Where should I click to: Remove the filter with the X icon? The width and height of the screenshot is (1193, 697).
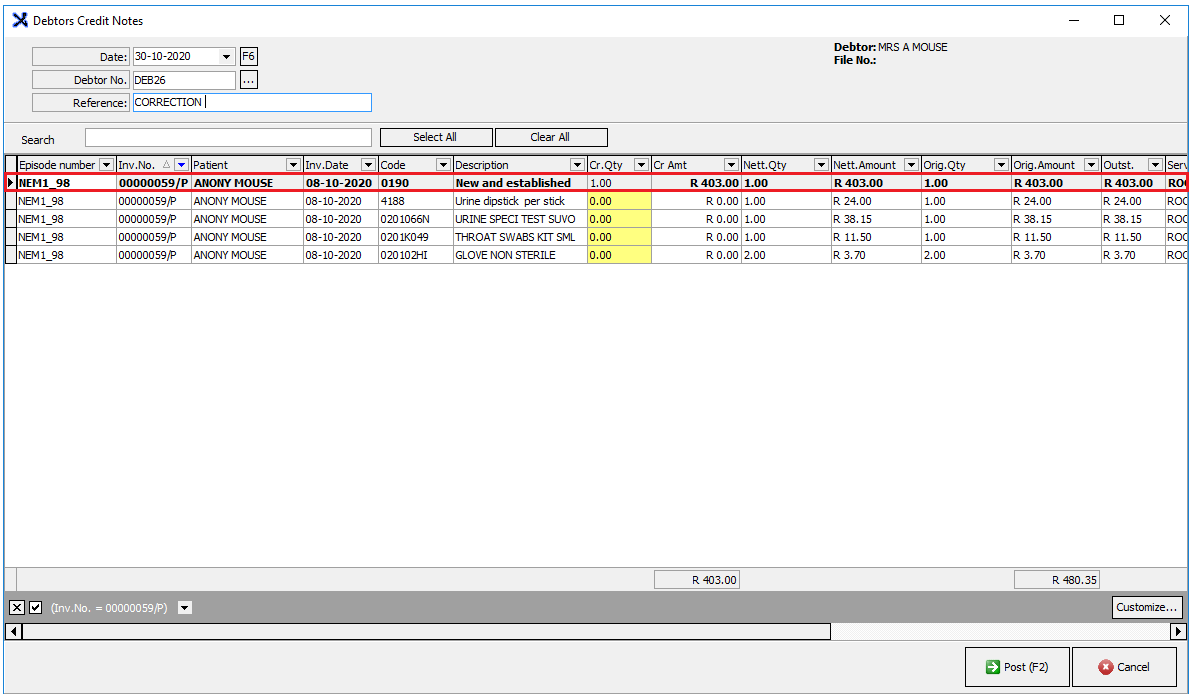coord(17,608)
